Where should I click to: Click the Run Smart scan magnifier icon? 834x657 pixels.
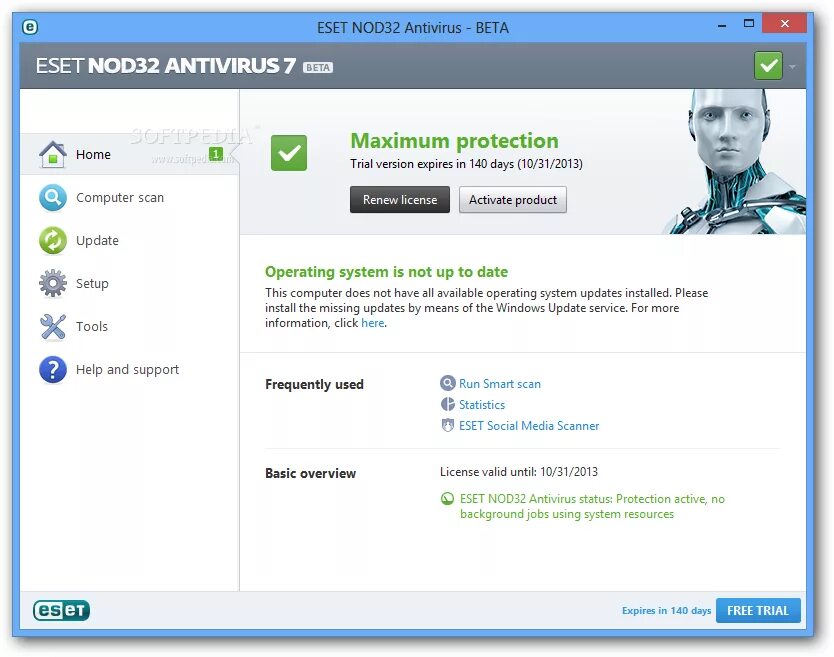[448, 383]
